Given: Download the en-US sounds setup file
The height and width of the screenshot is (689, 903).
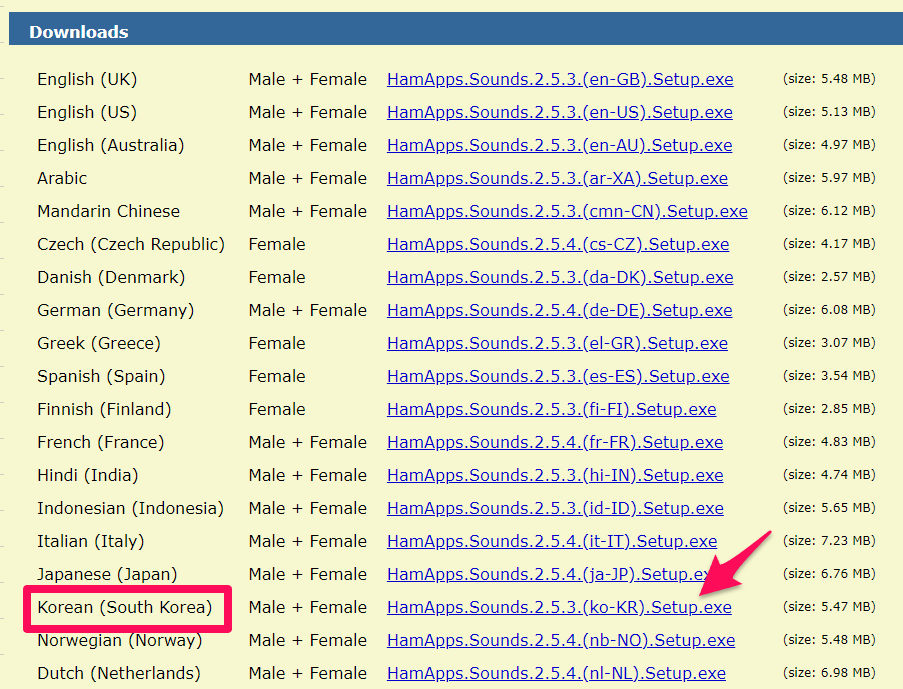Looking at the screenshot, I should click(559, 112).
